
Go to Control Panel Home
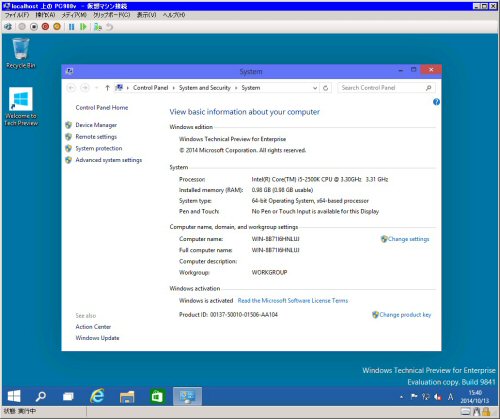coord(102,108)
